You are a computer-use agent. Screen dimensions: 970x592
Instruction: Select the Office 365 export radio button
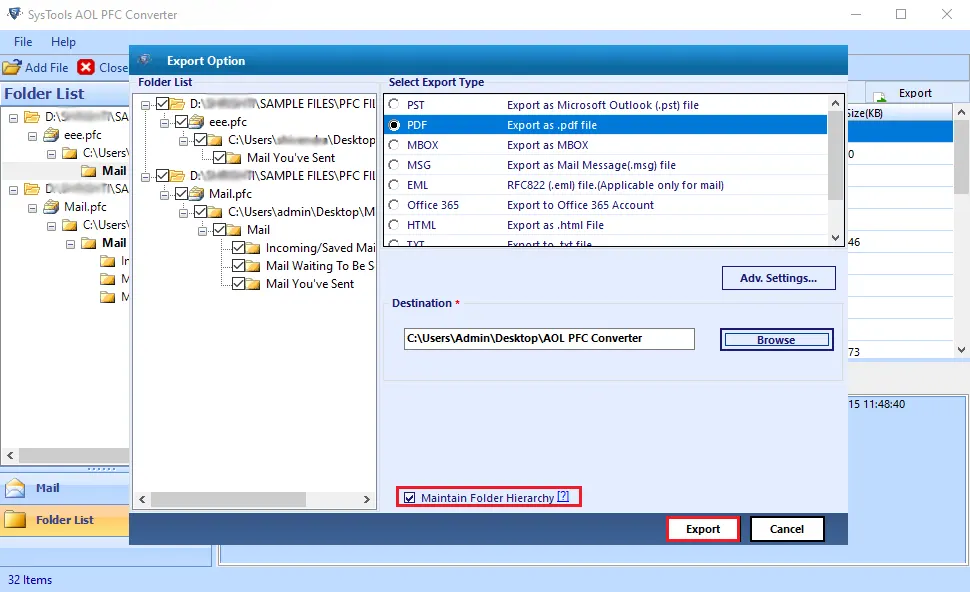tap(394, 205)
